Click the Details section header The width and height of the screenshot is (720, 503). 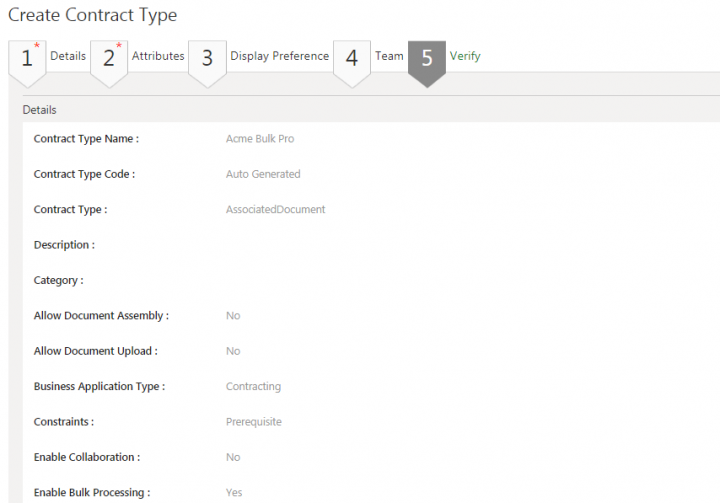pos(39,110)
